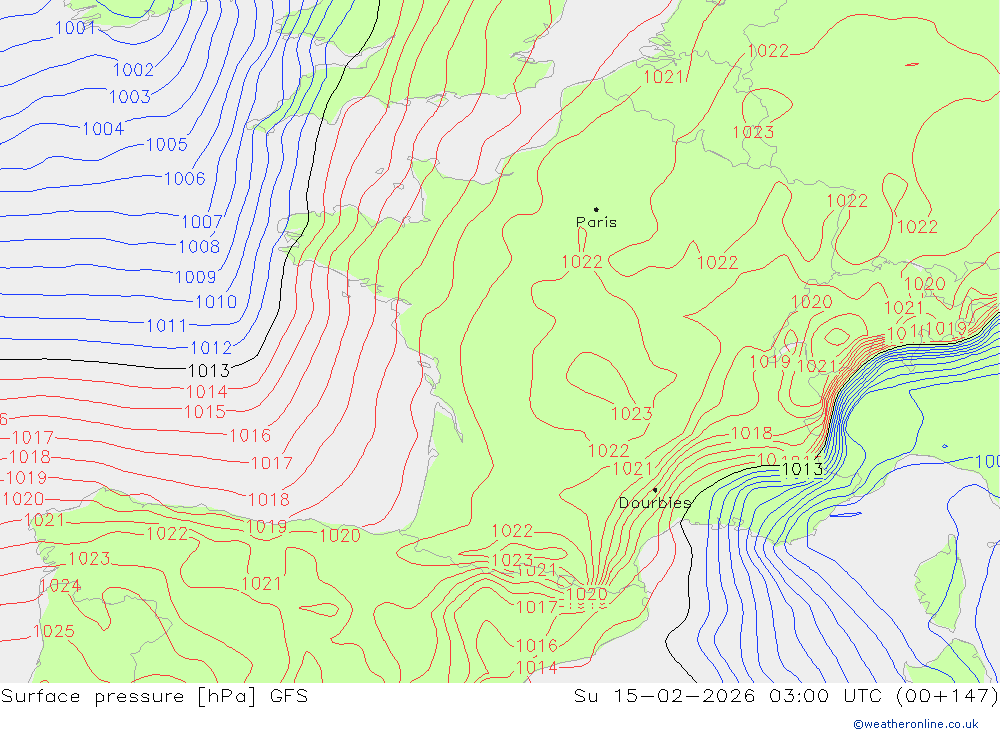
Task: Click the red 1018 label near the Alps
Action: click(751, 434)
